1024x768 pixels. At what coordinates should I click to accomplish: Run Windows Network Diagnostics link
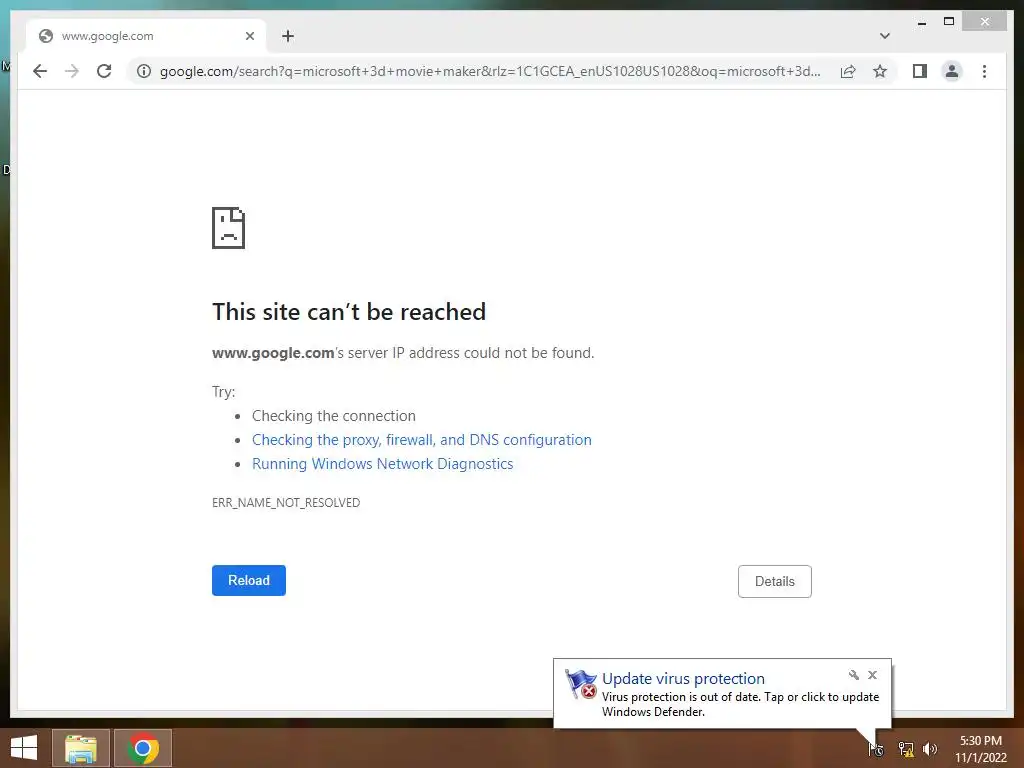383,464
